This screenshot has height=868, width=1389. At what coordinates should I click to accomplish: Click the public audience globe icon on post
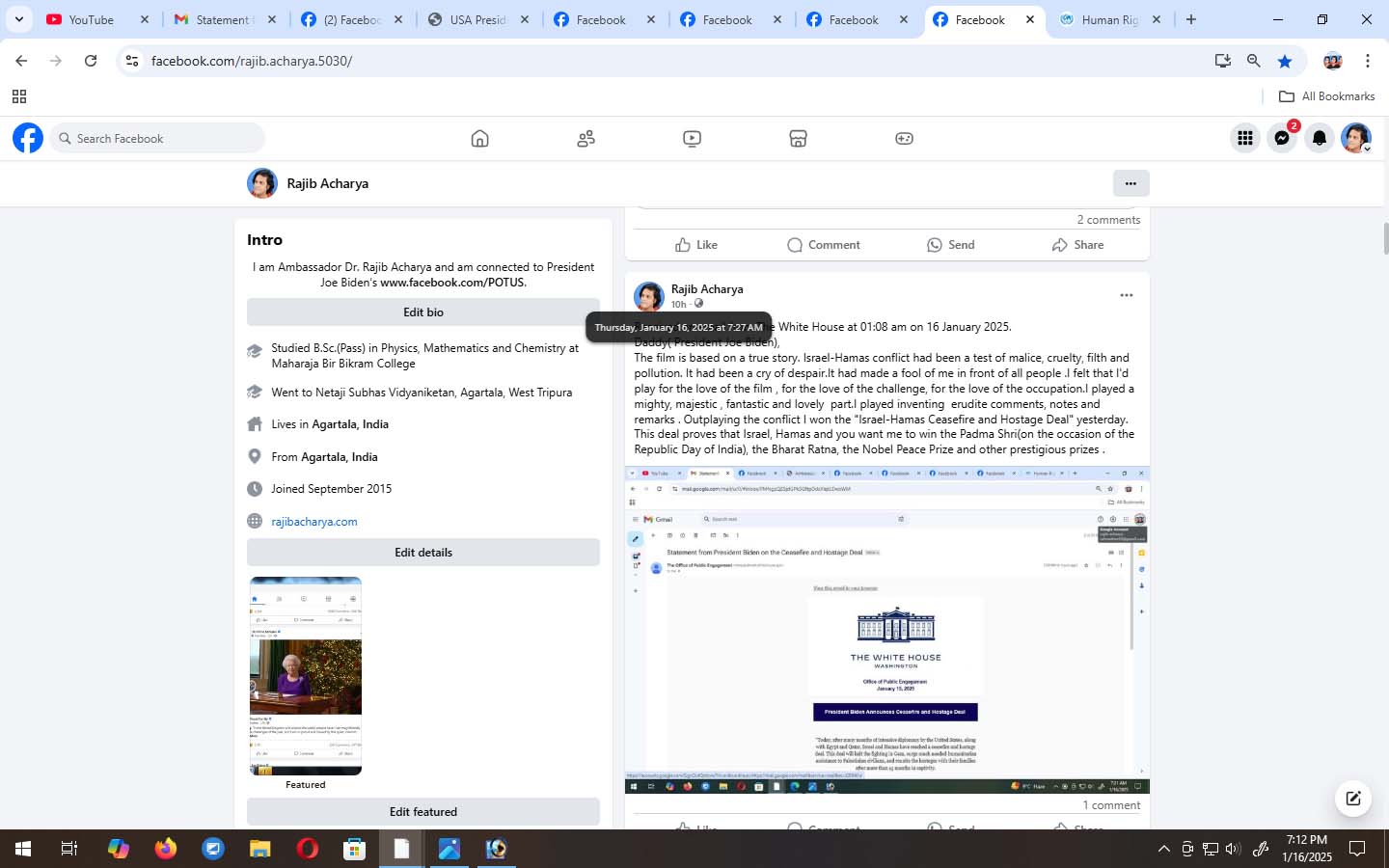tap(699, 304)
